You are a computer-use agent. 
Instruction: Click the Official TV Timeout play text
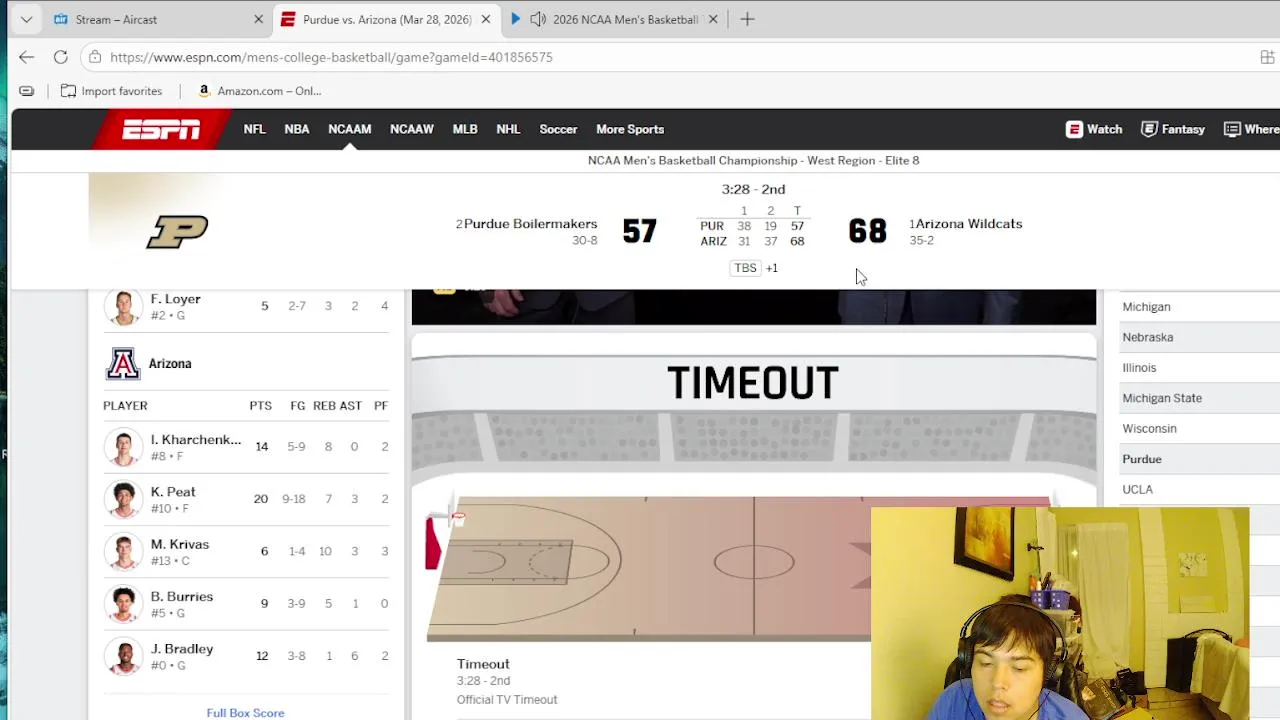pos(507,700)
